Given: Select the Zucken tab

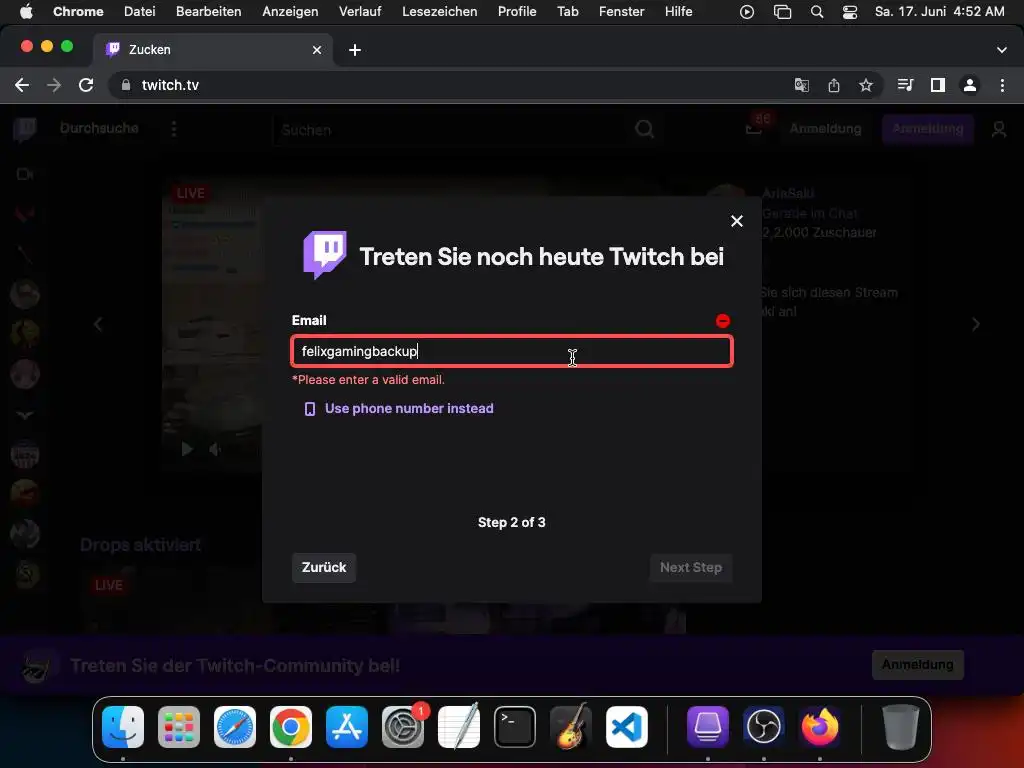Looking at the screenshot, I should (212, 50).
